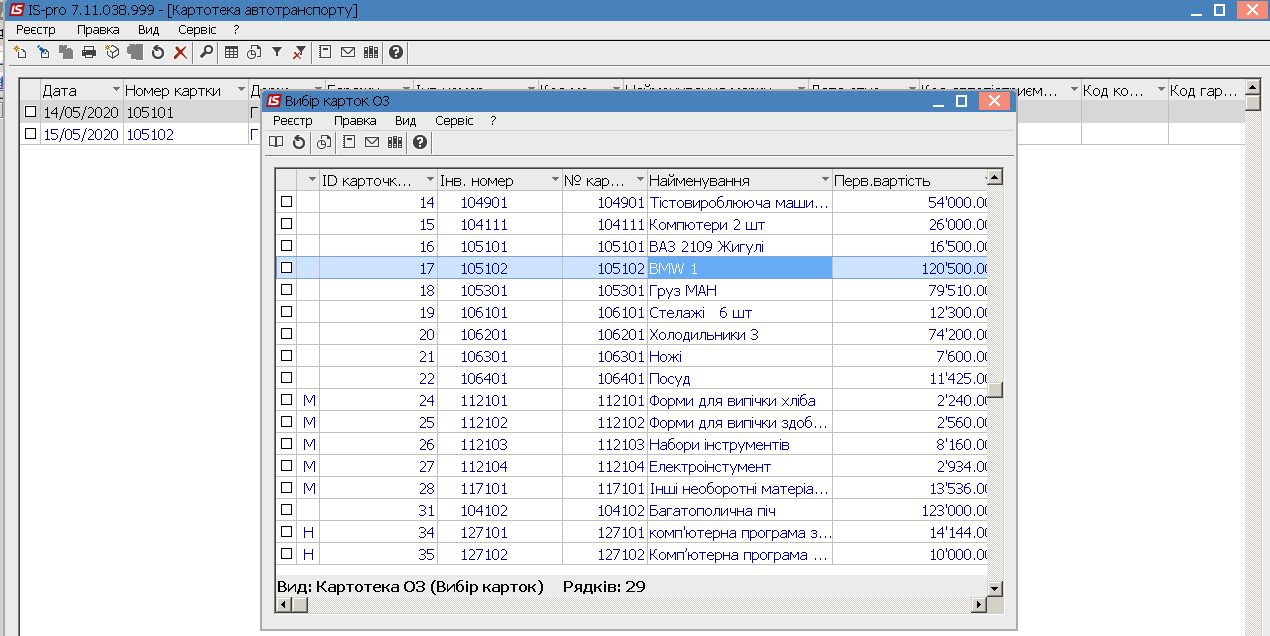Remove filter using the crossed funnel icon
The width and height of the screenshot is (1270, 636).
(x=299, y=52)
